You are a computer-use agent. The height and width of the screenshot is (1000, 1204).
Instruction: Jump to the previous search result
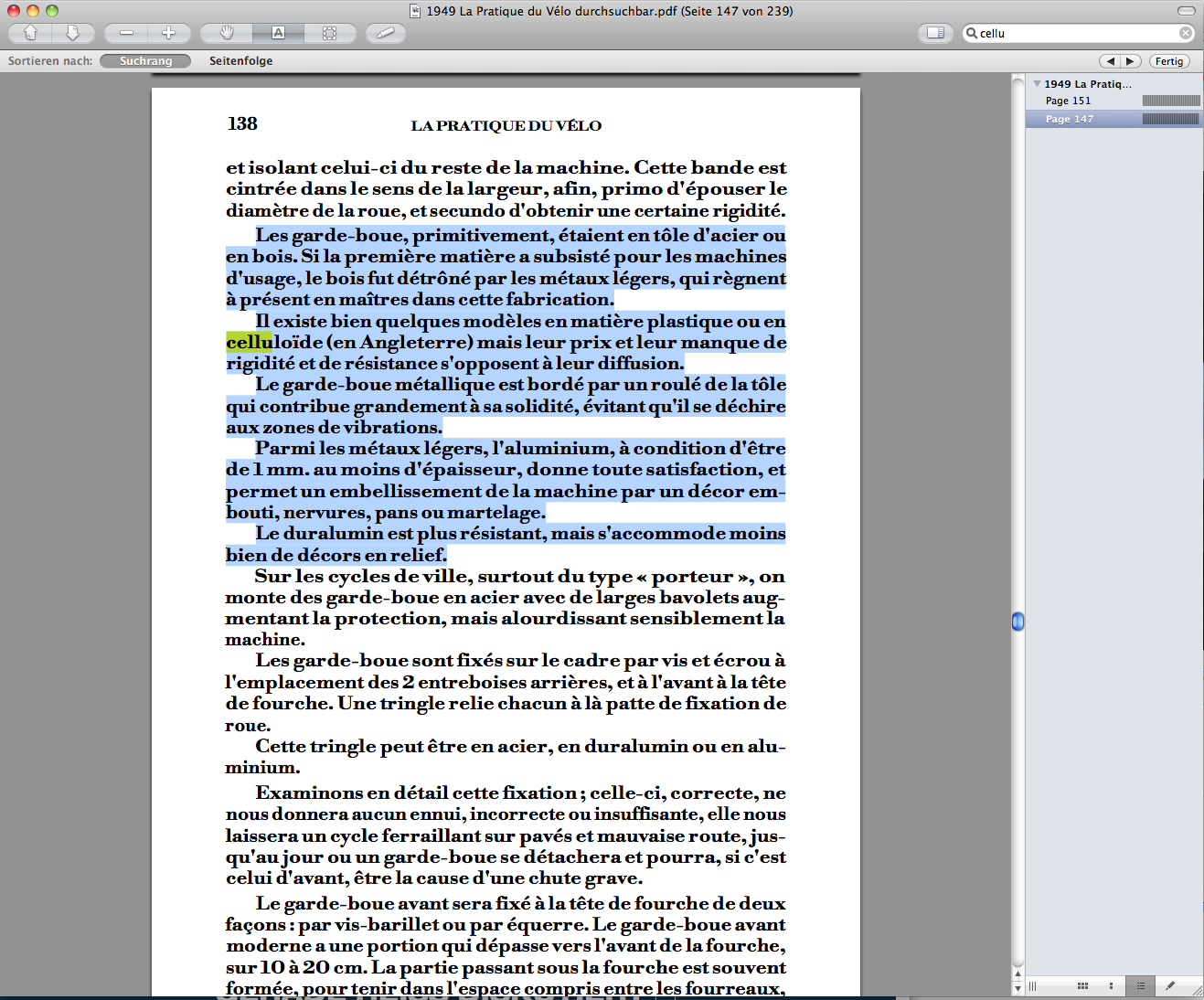(x=1110, y=61)
